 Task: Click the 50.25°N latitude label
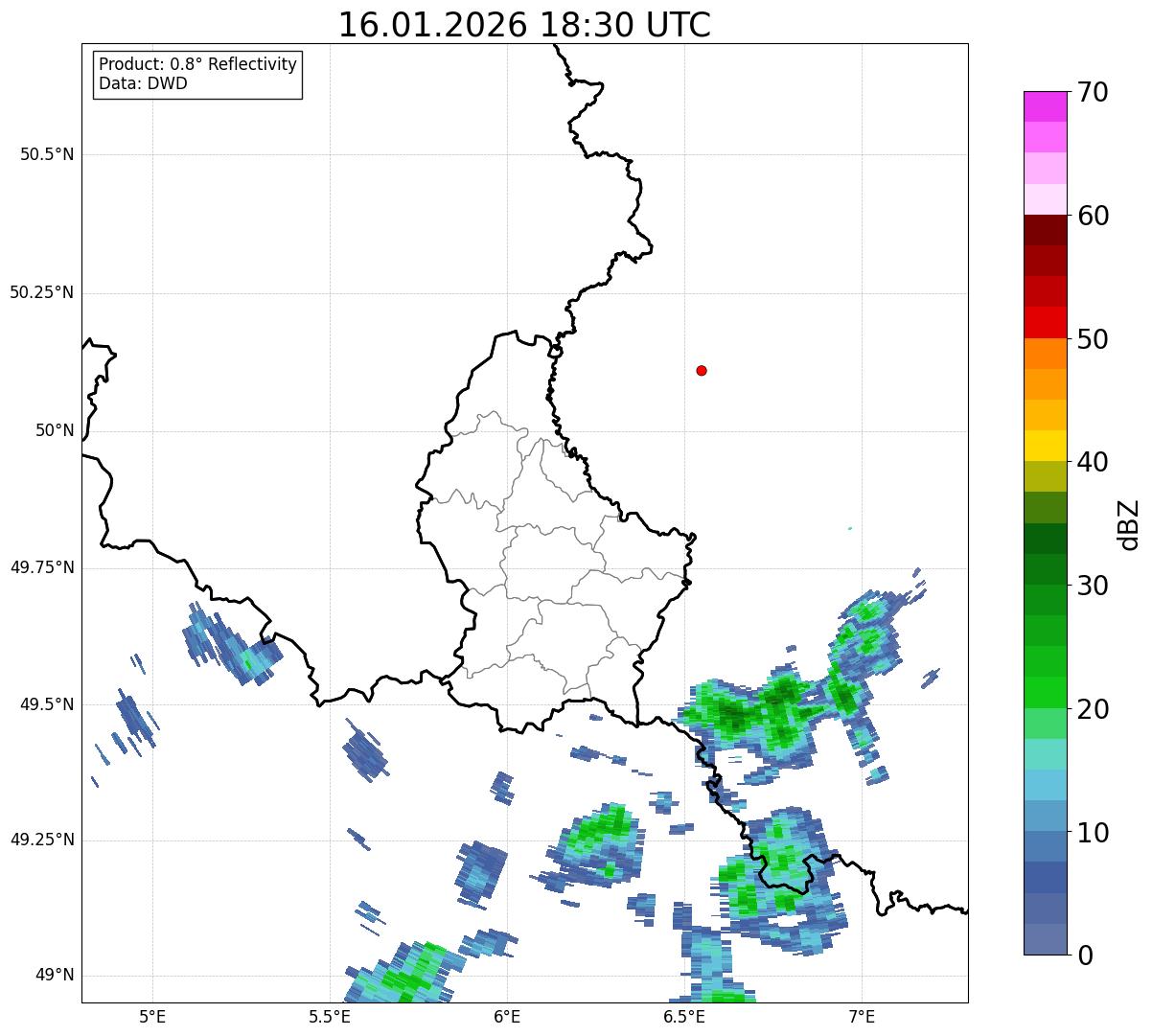point(42,292)
